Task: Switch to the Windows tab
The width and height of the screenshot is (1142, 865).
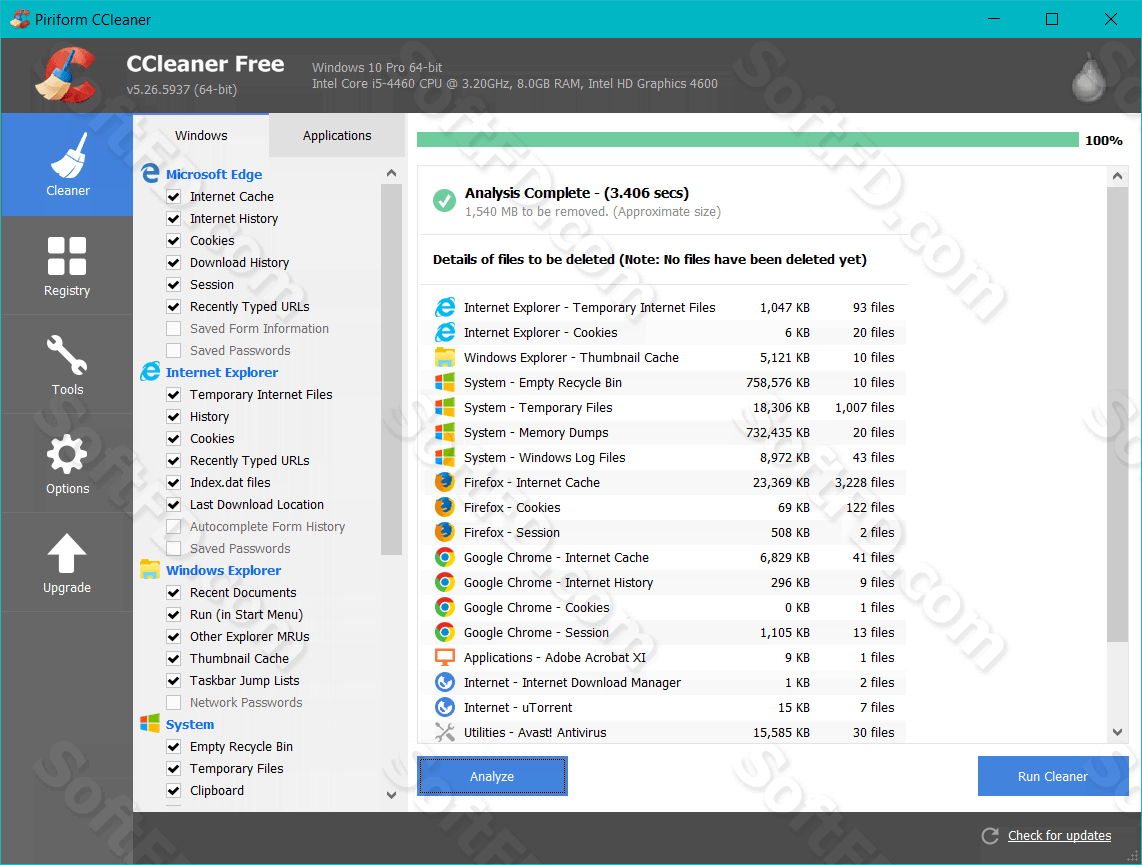Action: pos(201,135)
